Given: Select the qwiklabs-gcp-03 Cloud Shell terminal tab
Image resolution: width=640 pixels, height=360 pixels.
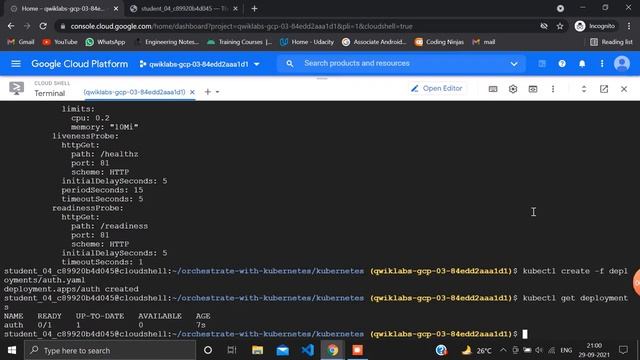Looking at the screenshot, I should pos(134,92).
